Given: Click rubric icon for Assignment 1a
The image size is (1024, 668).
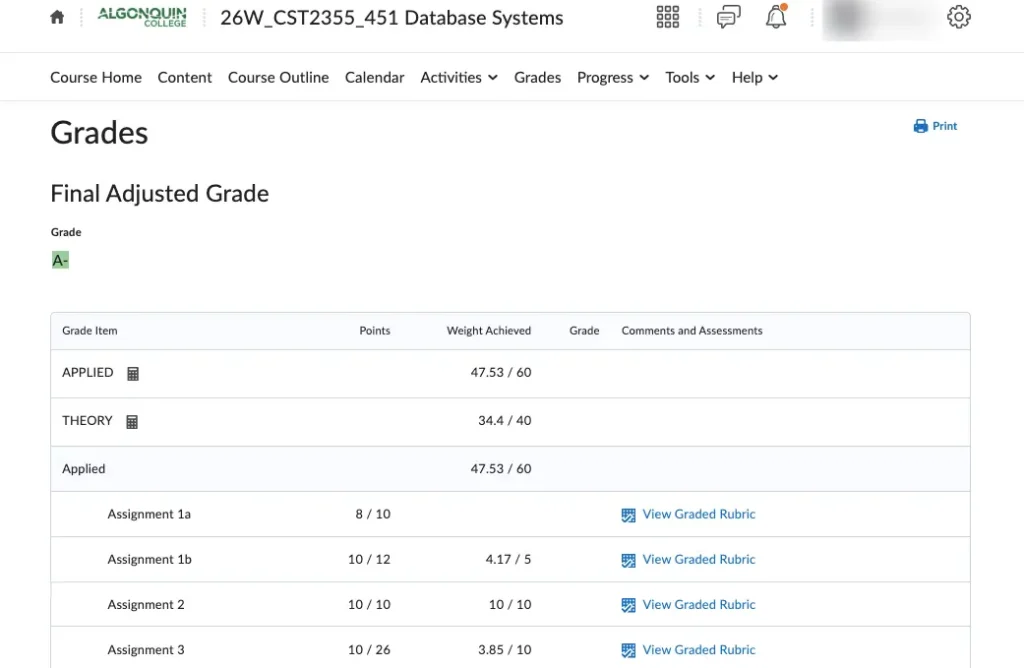Looking at the screenshot, I should click(628, 515).
